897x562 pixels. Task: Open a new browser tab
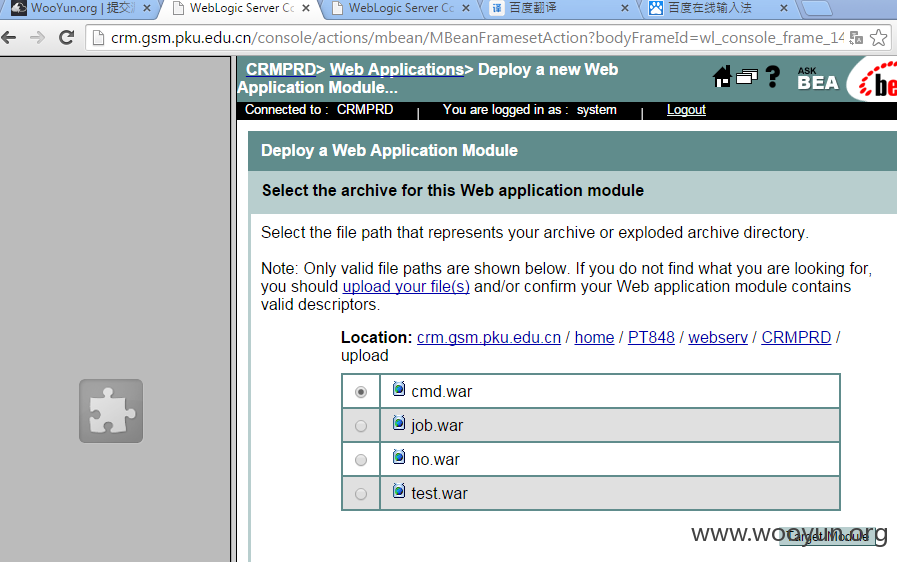tap(816, 9)
